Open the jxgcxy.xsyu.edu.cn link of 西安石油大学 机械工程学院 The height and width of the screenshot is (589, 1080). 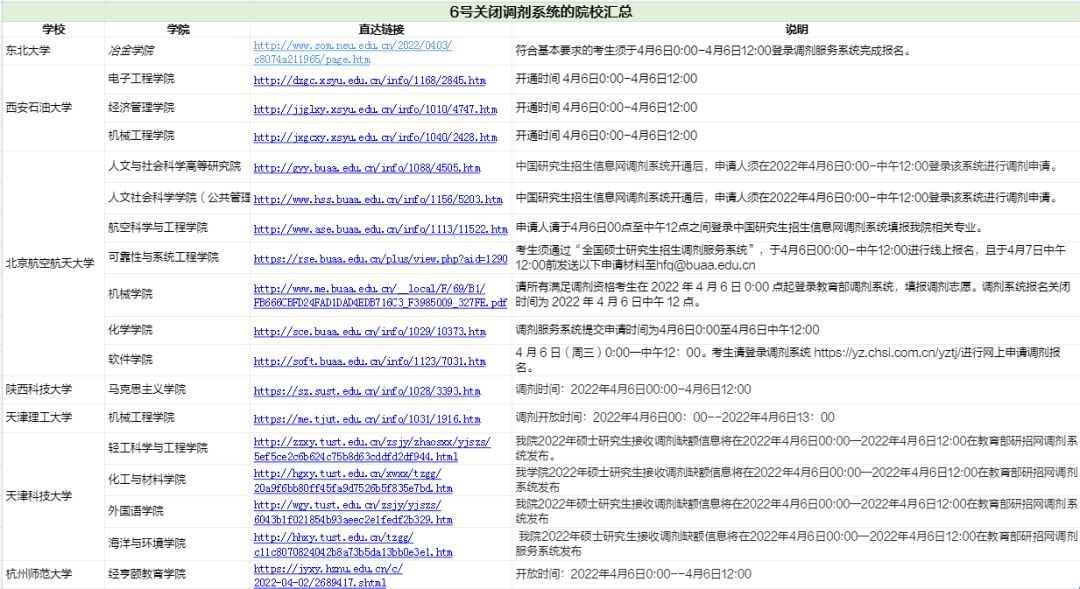point(375,138)
